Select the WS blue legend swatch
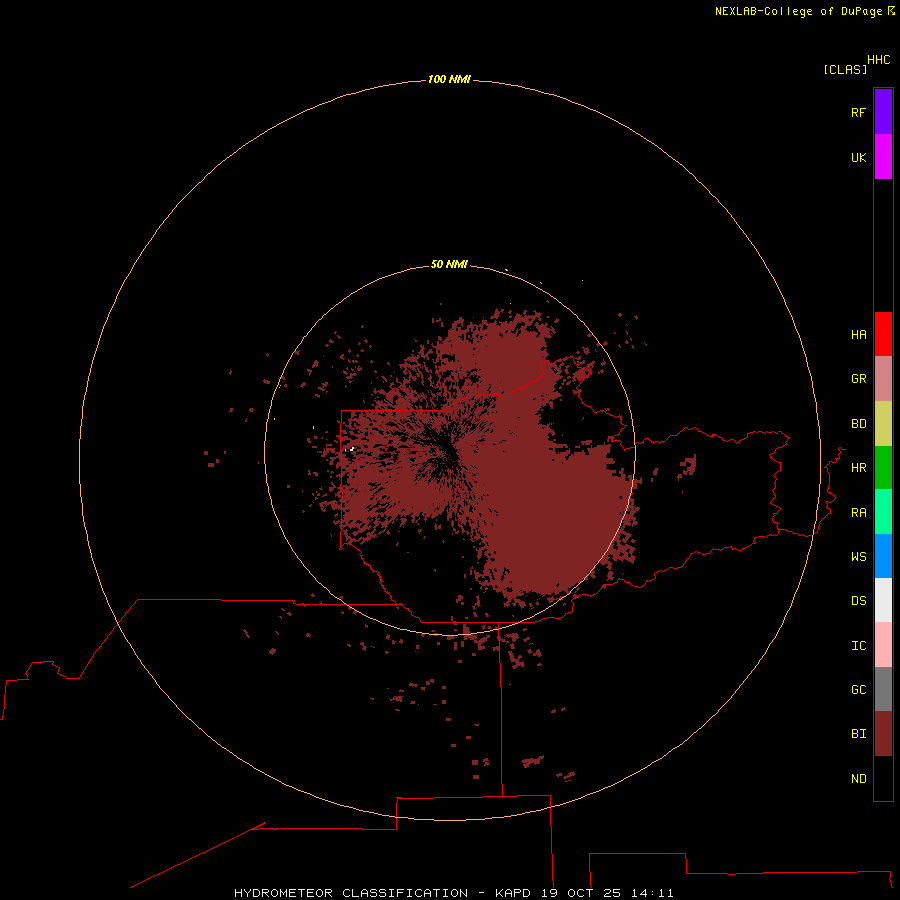Screen dimensions: 900x900 tap(883, 556)
